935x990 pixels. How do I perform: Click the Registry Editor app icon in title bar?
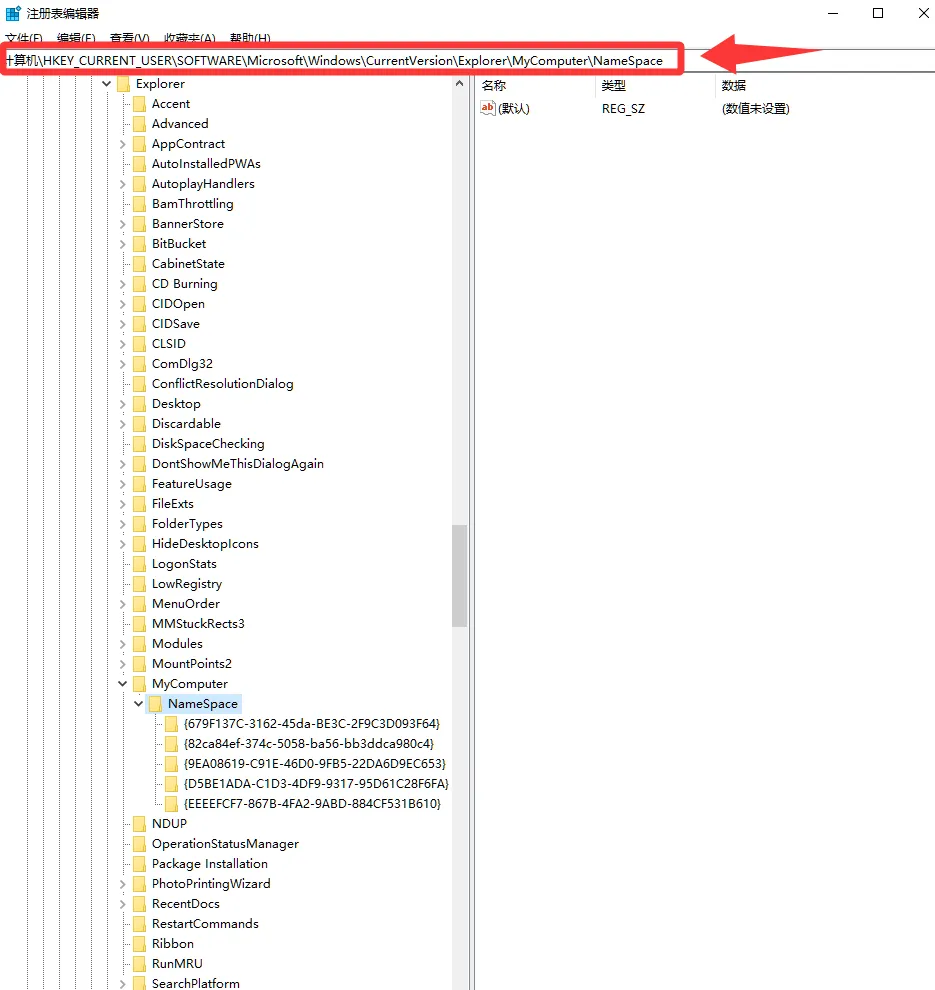tap(13, 13)
